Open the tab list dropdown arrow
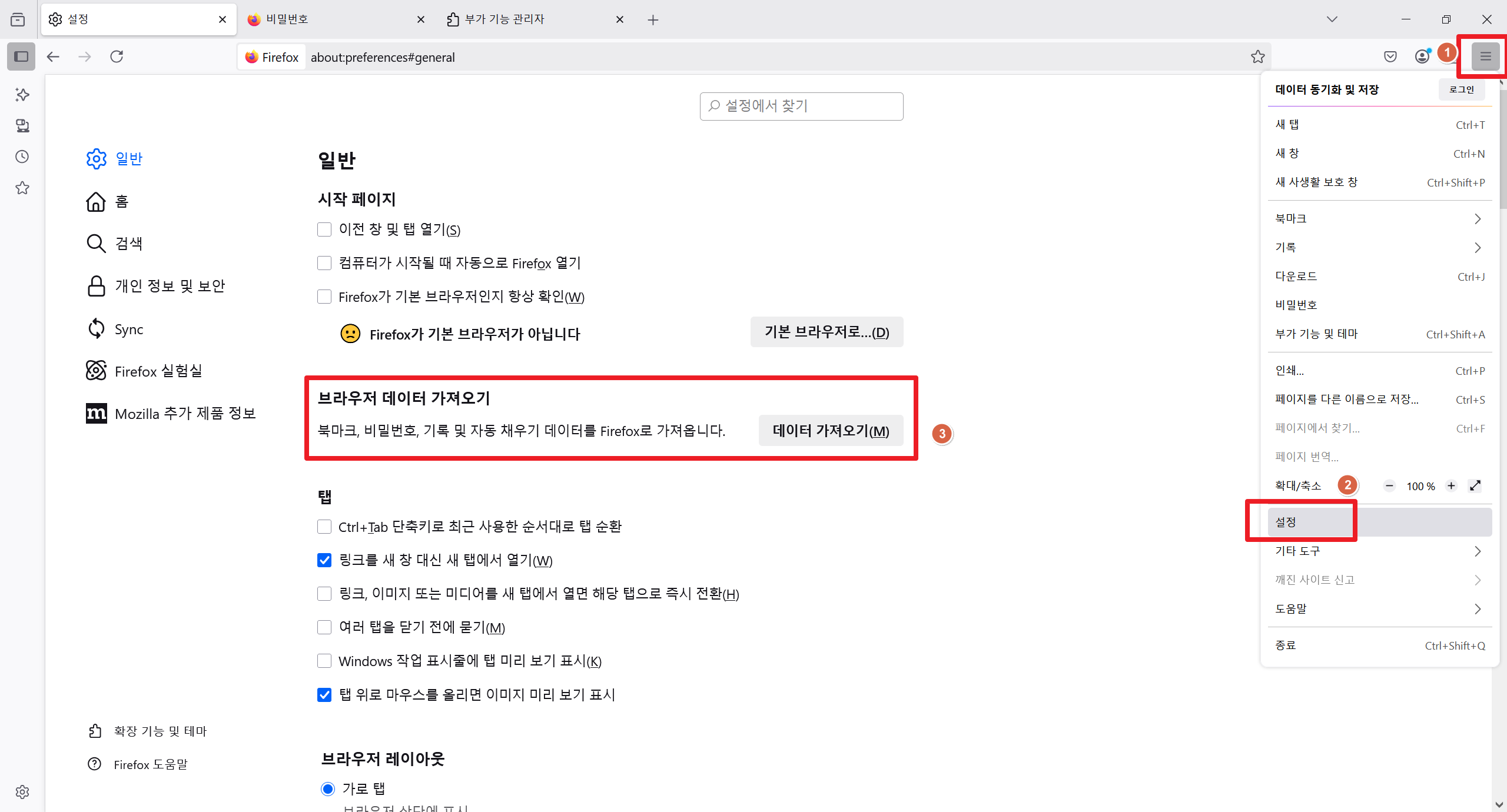The image size is (1507, 812). [1333, 19]
